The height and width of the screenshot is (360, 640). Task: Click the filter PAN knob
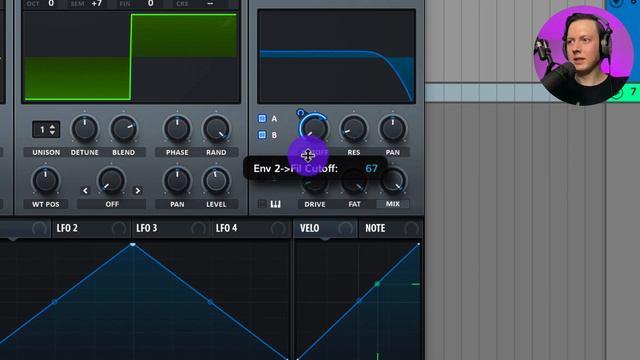click(393, 128)
